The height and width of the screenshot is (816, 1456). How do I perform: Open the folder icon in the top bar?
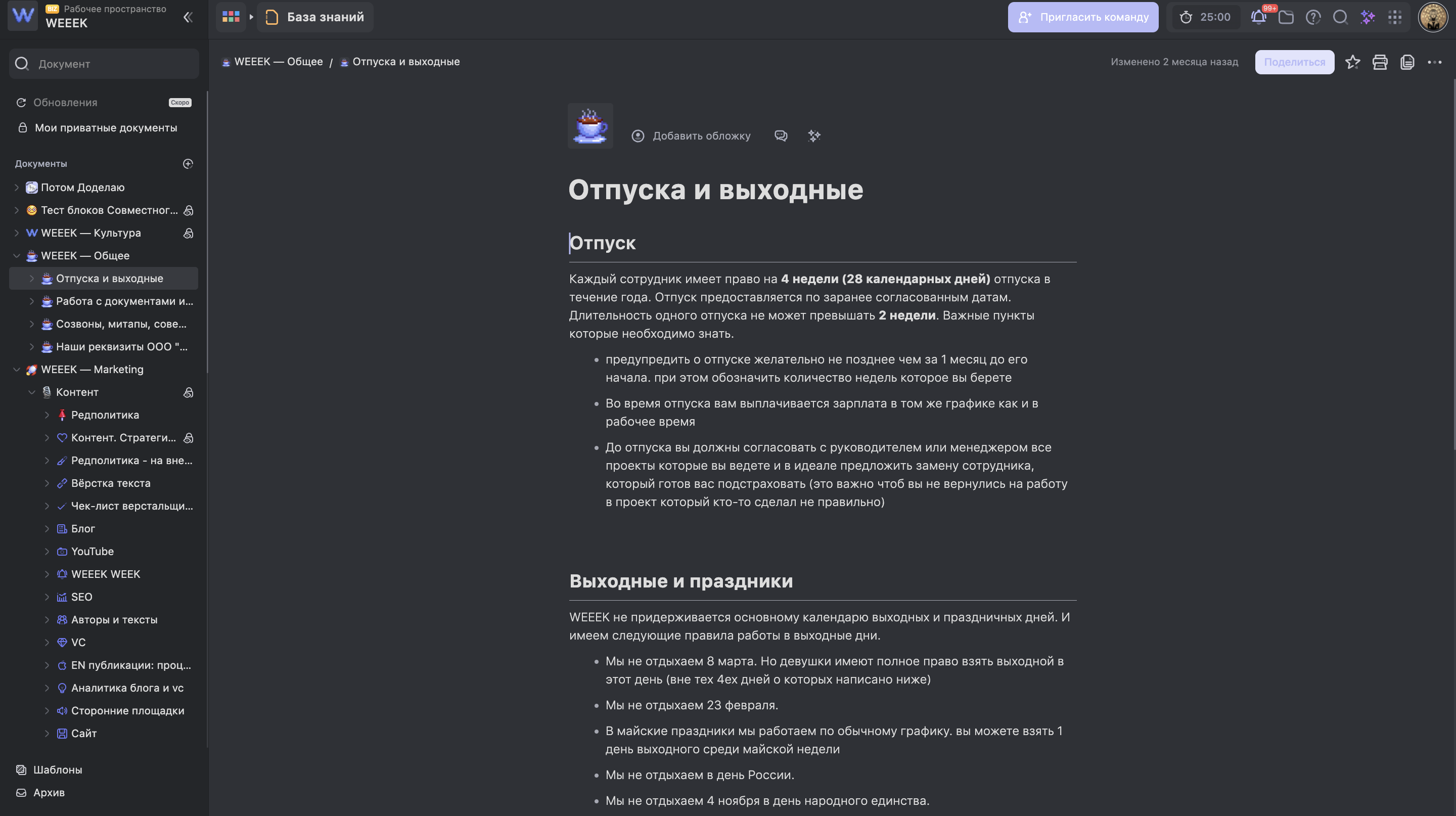1287,17
